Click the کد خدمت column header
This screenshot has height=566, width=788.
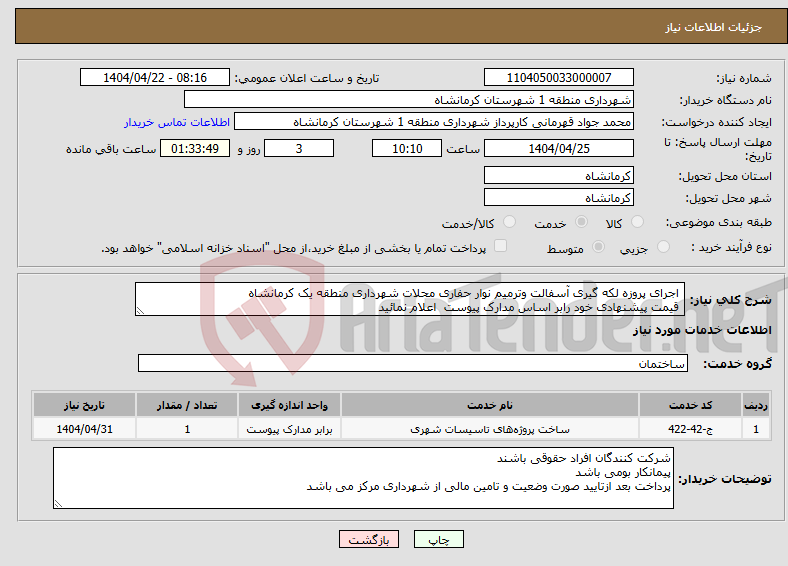(691, 405)
